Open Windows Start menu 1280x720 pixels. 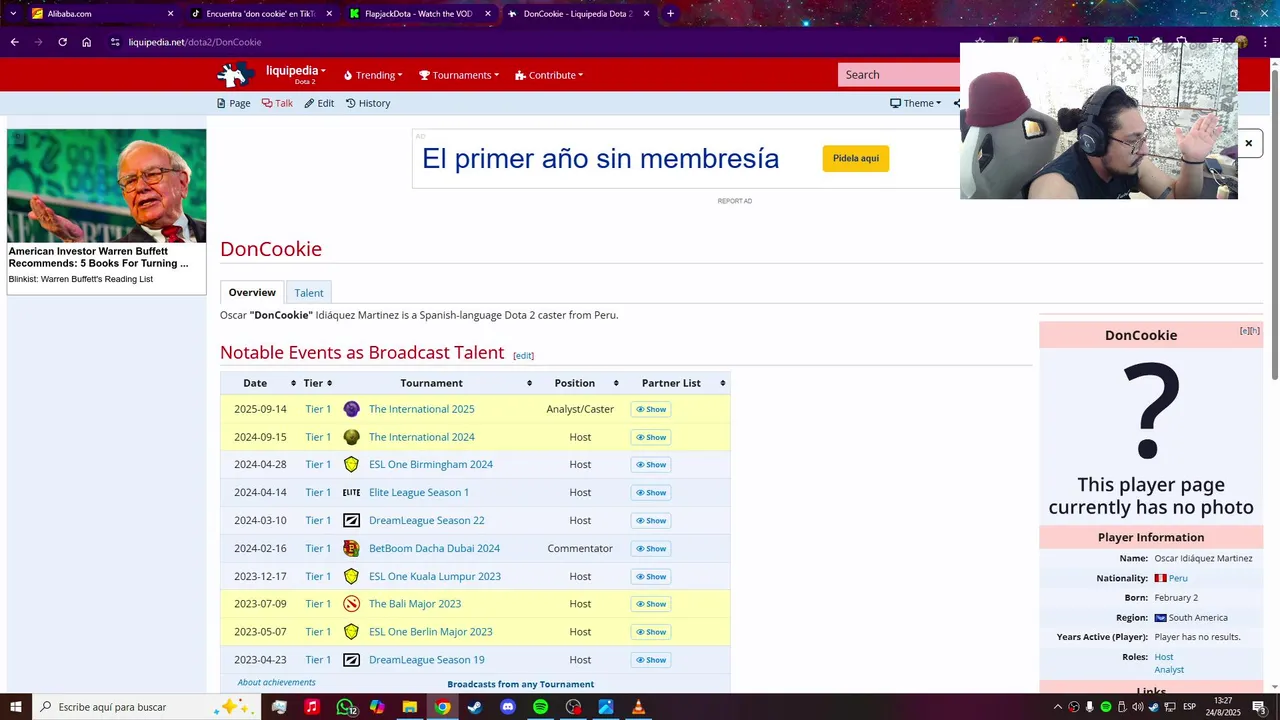pos(16,707)
